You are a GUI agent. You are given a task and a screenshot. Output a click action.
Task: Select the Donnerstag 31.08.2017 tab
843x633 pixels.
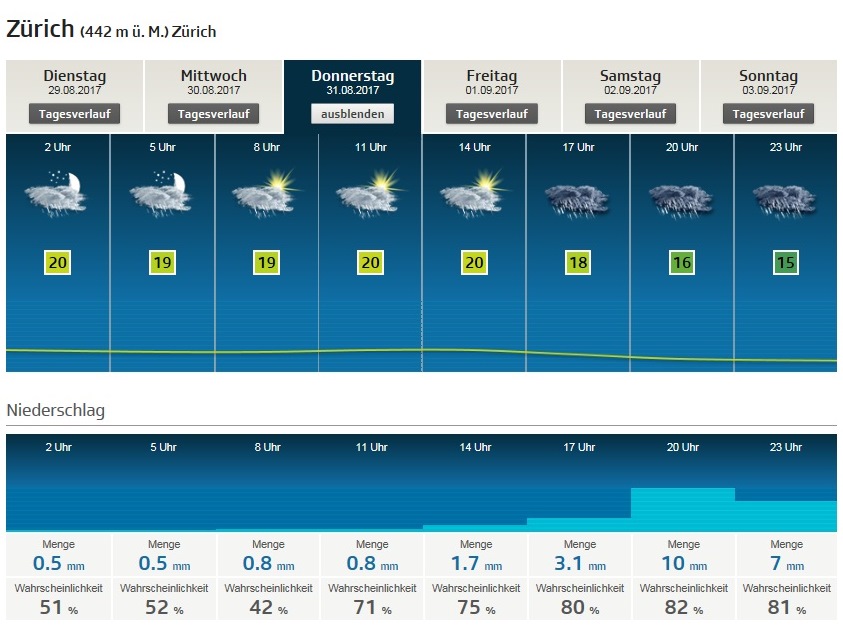(x=353, y=96)
